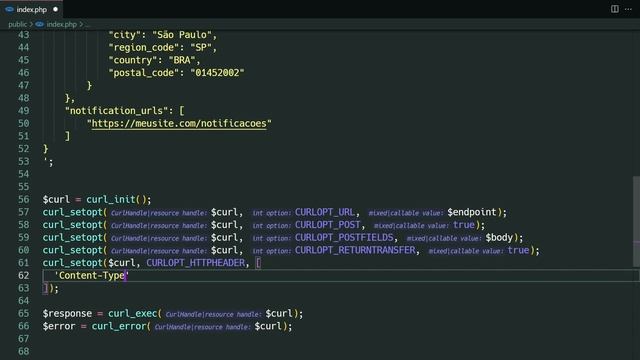The image size is (640, 360).
Task: Click the "01452002" string value
Action: (217, 73)
